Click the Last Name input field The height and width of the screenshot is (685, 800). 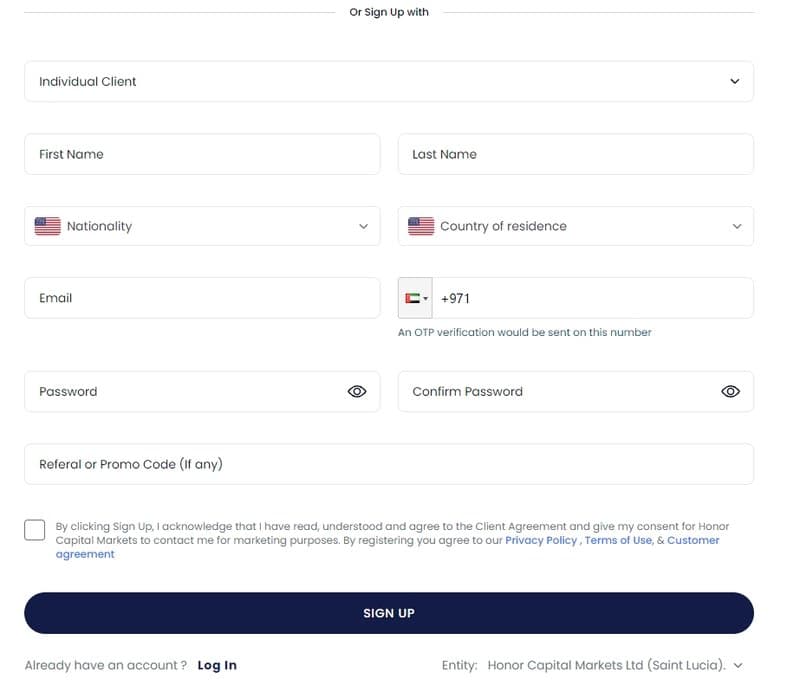(576, 154)
